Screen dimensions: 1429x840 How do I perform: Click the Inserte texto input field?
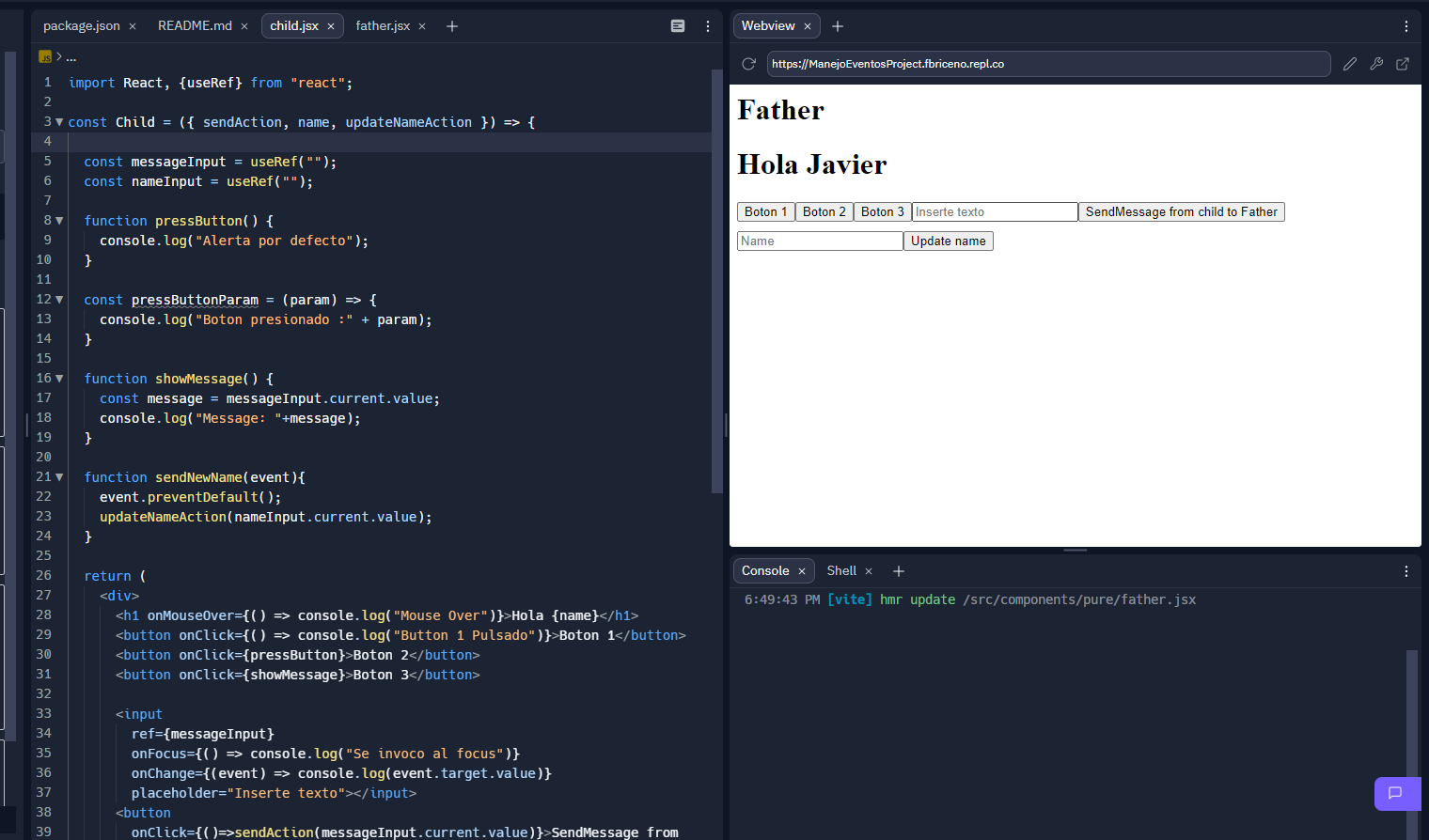(993, 211)
